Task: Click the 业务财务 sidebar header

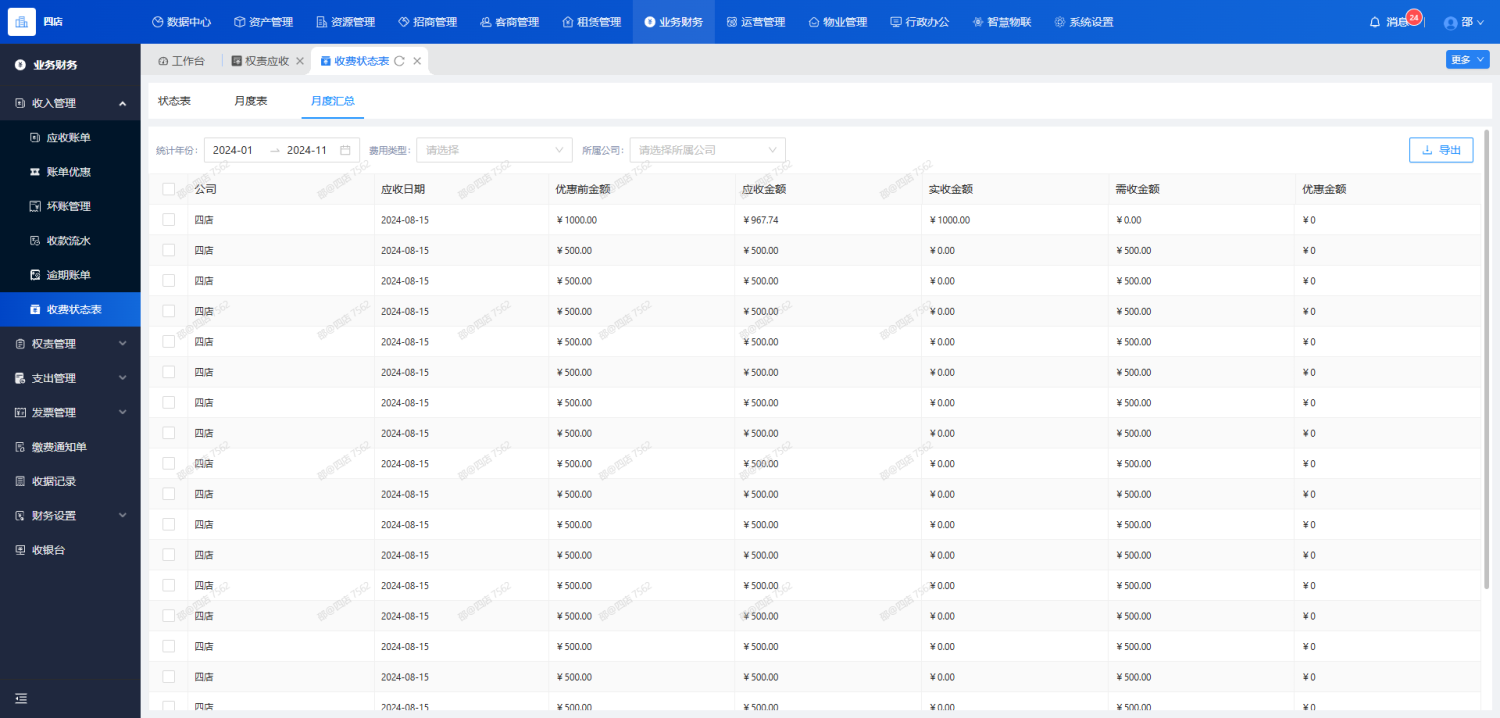Action: click(70, 65)
